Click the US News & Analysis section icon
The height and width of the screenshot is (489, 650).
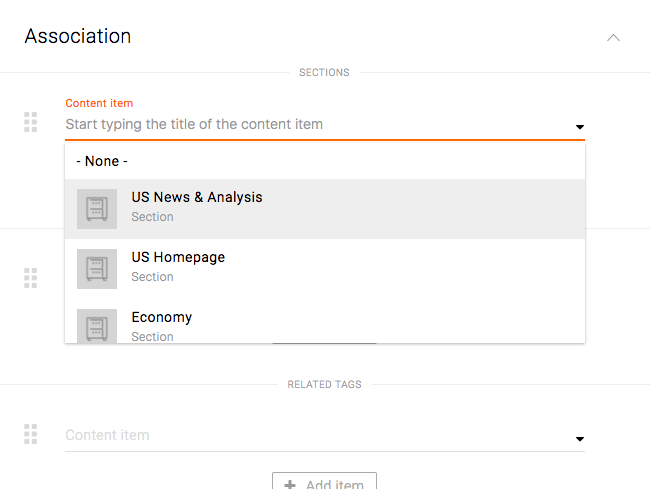click(x=97, y=208)
